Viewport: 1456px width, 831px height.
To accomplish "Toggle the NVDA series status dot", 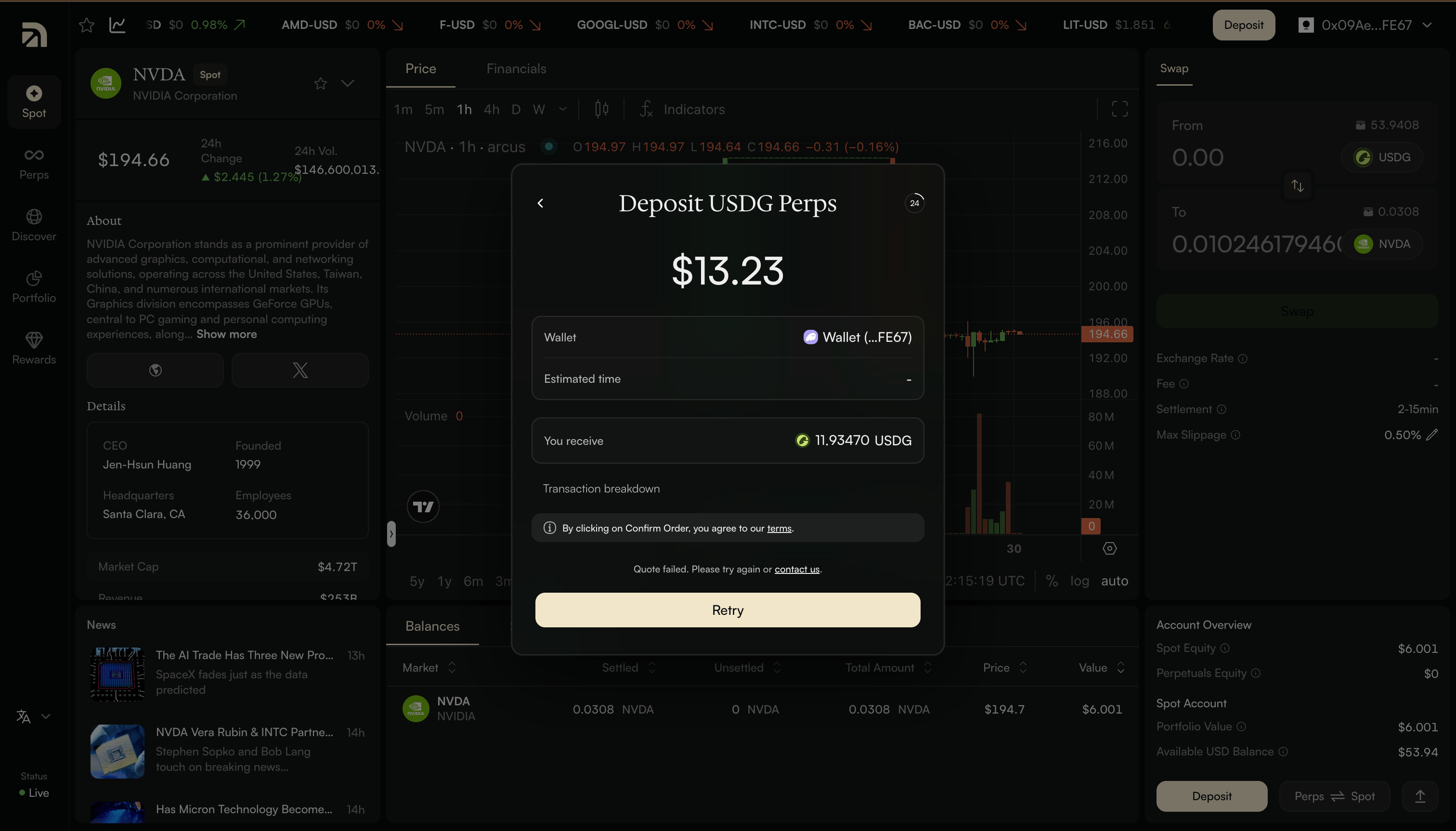I will point(548,147).
